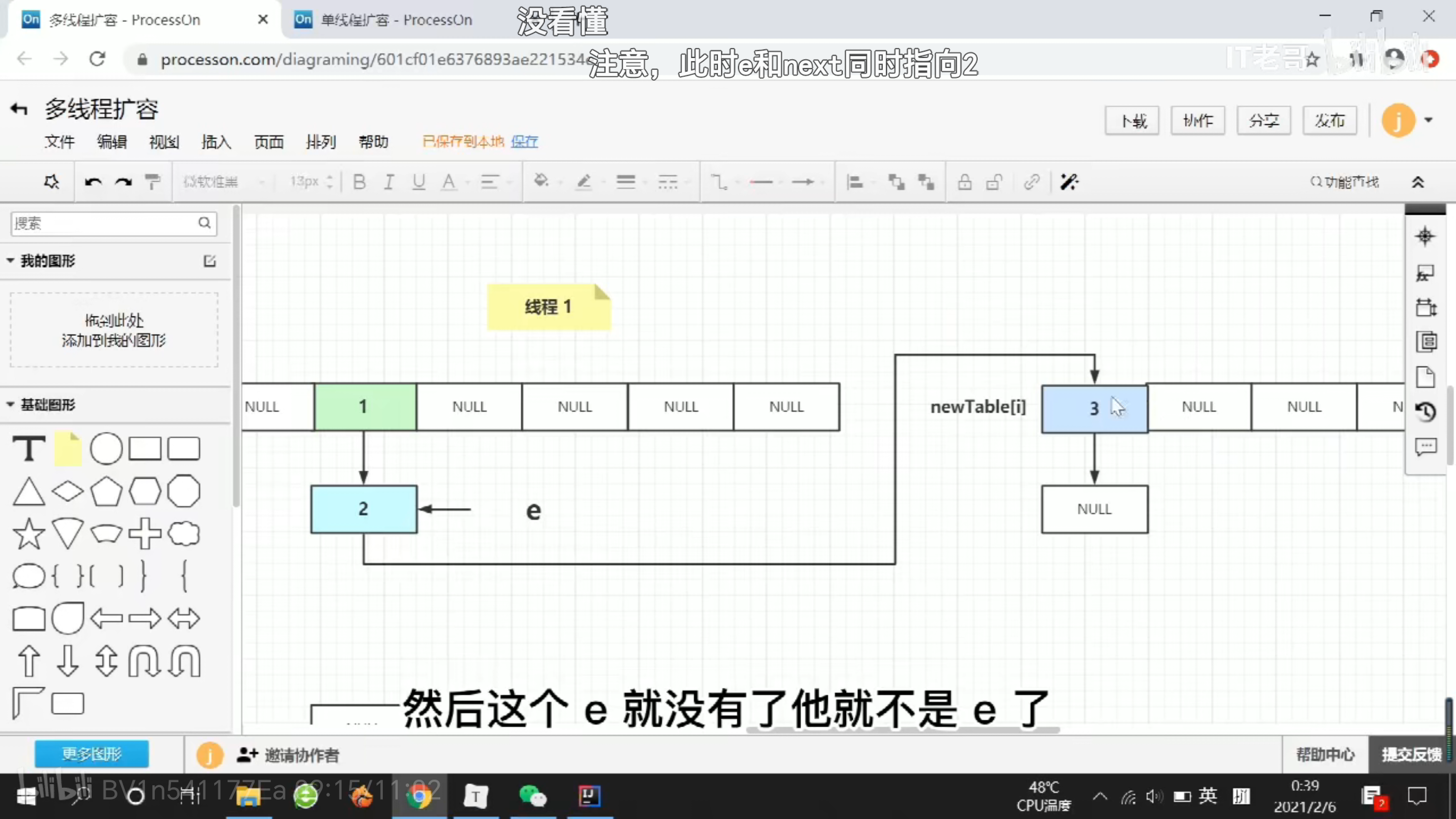Select the Text shape tool
Viewport: 1456px width, 819px height.
pyautogui.click(x=29, y=448)
